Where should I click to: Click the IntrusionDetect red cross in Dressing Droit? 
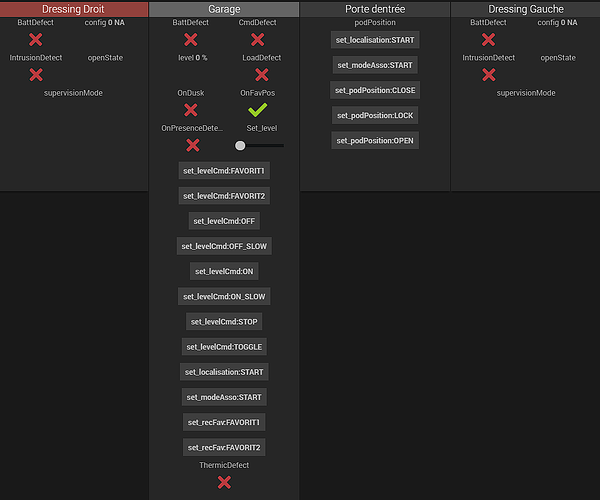pyautogui.click(x=36, y=75)
